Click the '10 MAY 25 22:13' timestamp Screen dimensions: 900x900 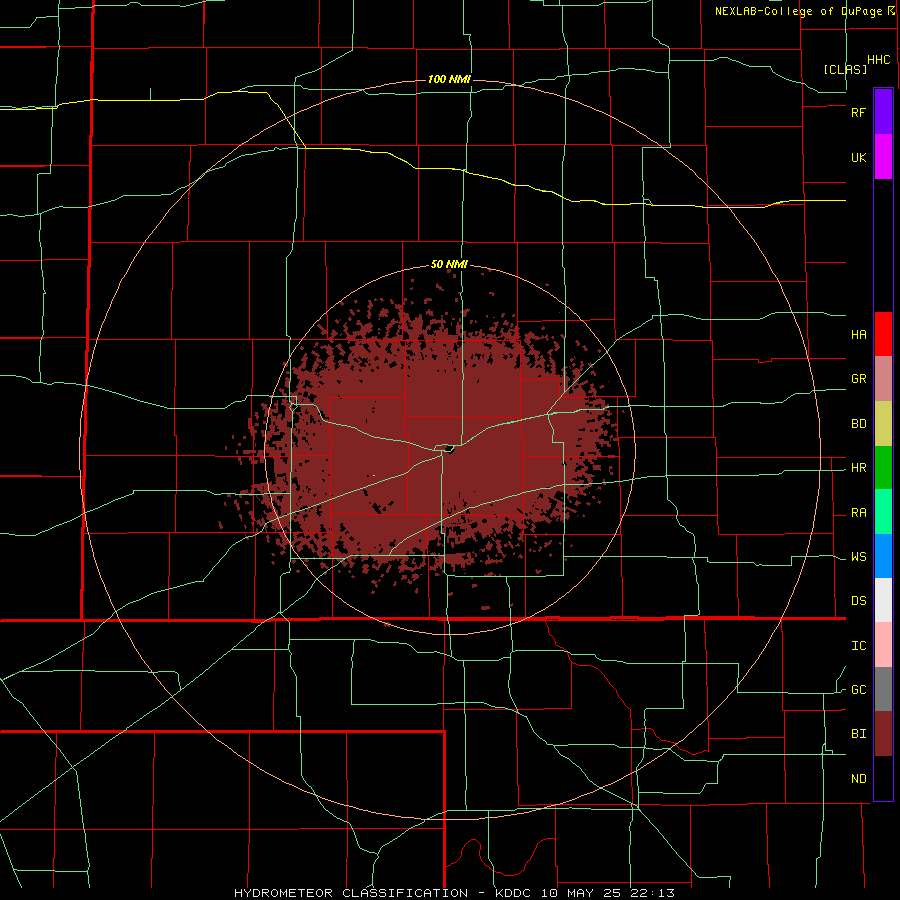pyautogui.click(x=608, y=893)
